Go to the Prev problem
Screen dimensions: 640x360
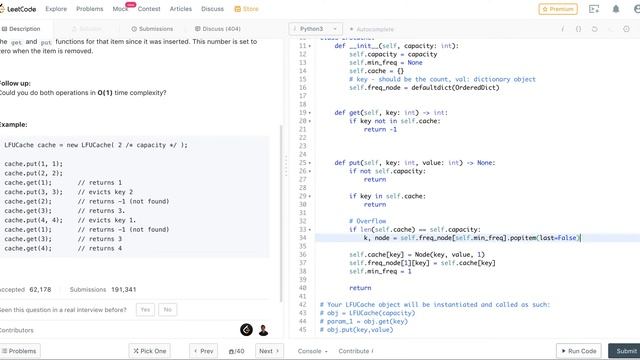pyautogui.click(x=204, y=351)
